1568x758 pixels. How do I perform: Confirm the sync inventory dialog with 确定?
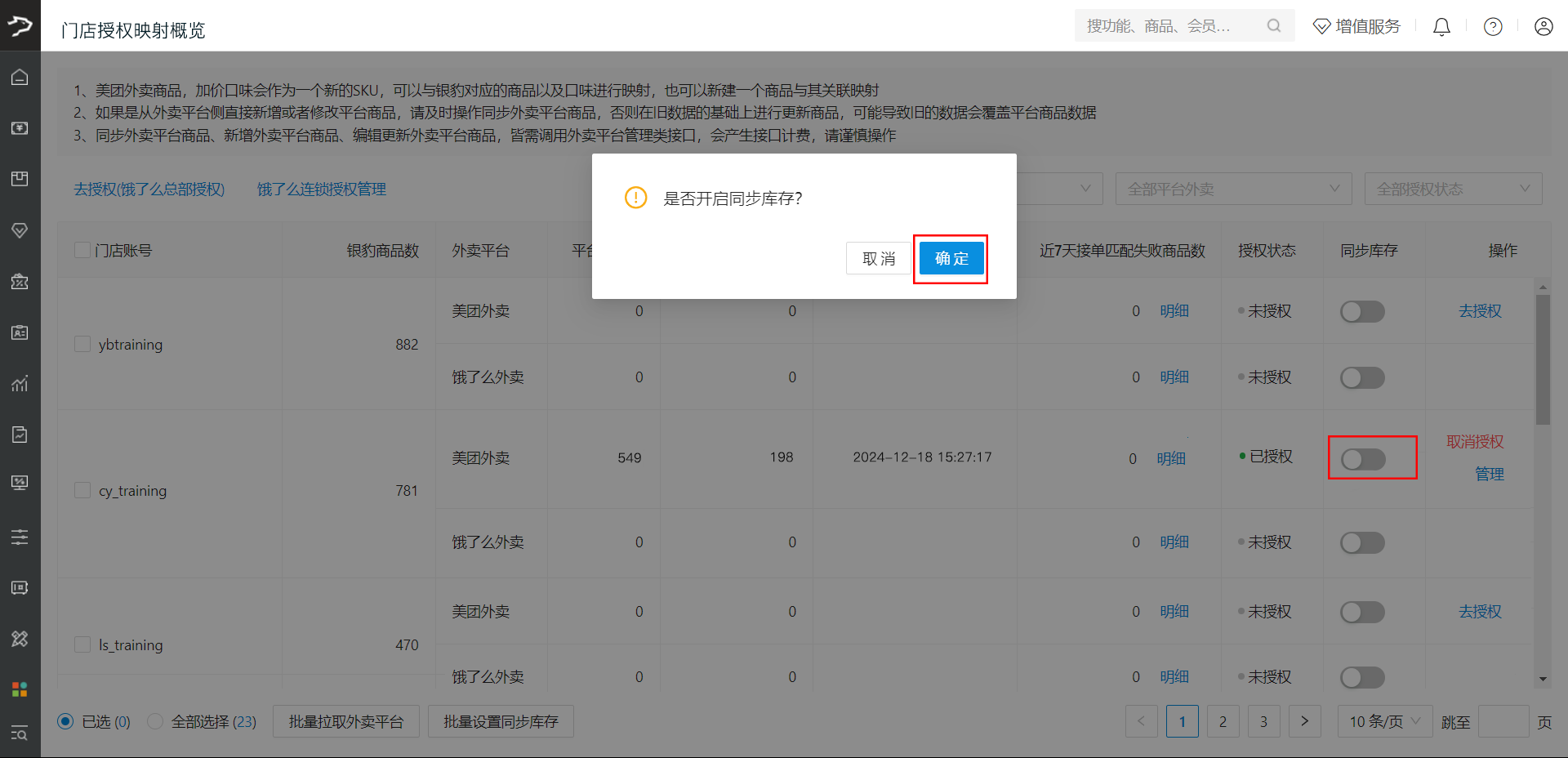(x=951, y=259)
